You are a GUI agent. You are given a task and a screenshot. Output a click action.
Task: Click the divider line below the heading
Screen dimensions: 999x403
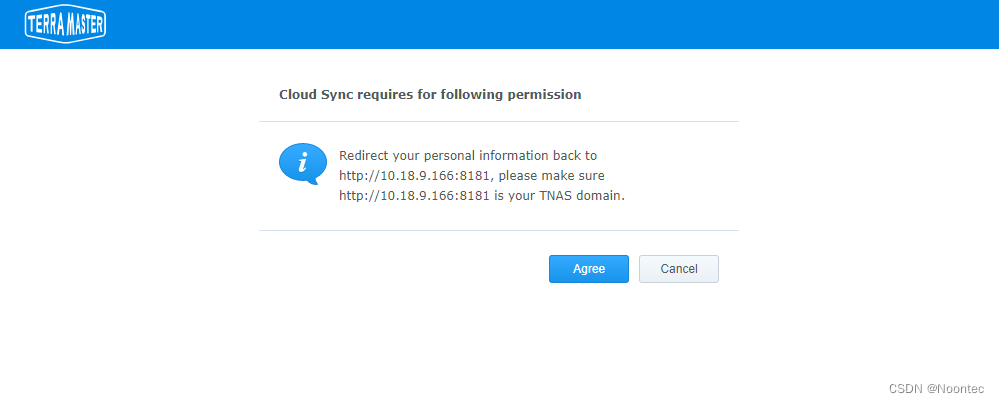pos(498,122)
